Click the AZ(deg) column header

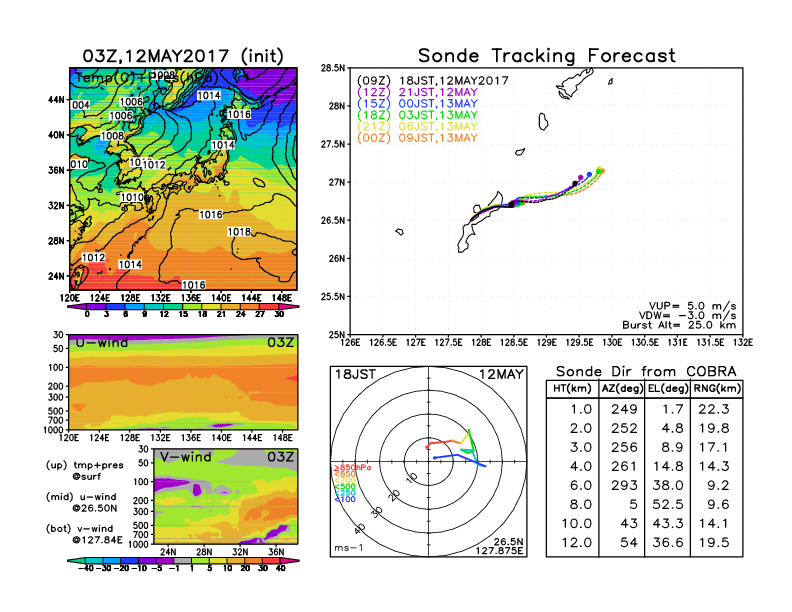pos(622,389)
